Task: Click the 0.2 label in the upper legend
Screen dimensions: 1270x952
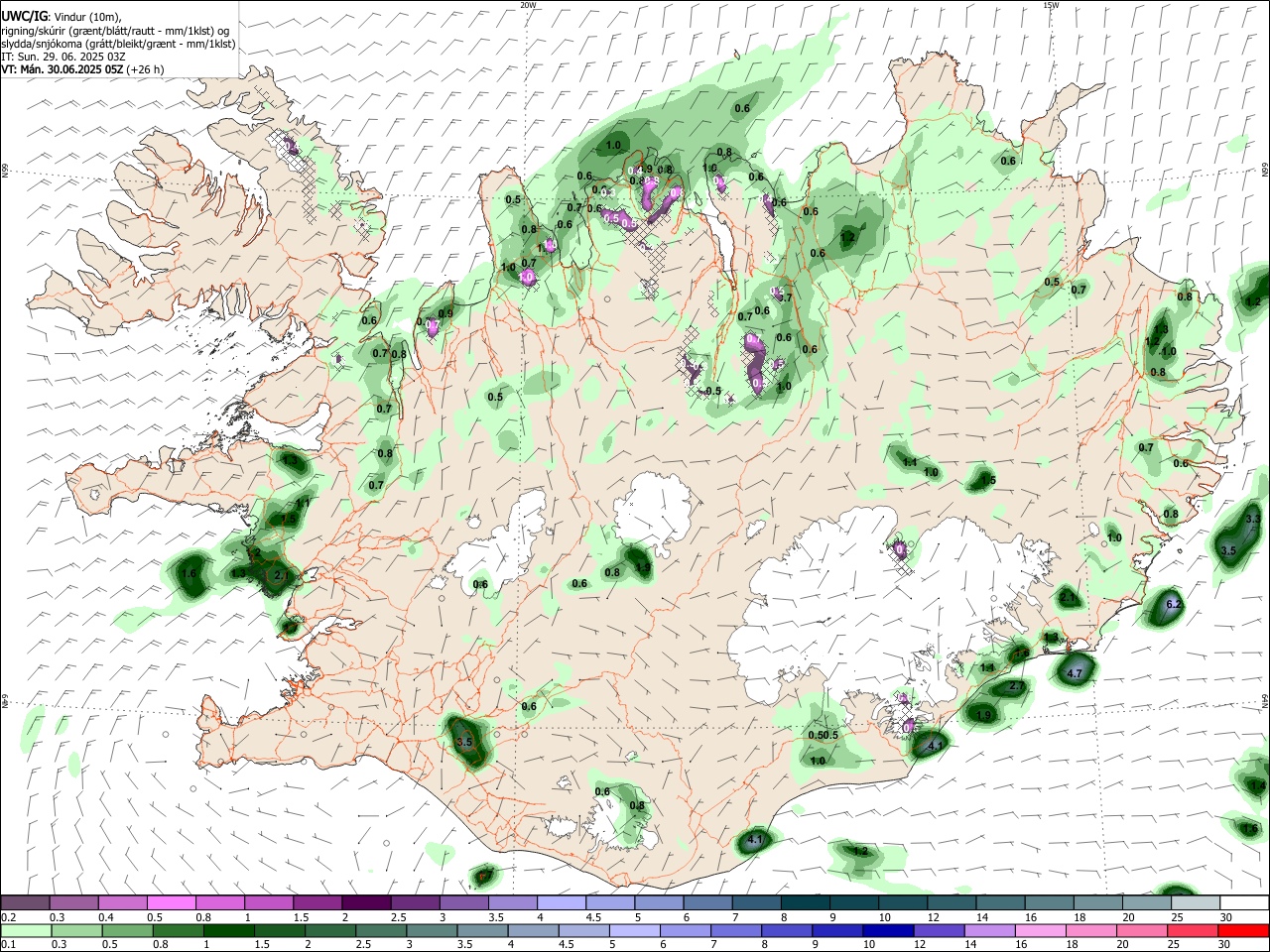Action: [x=8, y=917]
